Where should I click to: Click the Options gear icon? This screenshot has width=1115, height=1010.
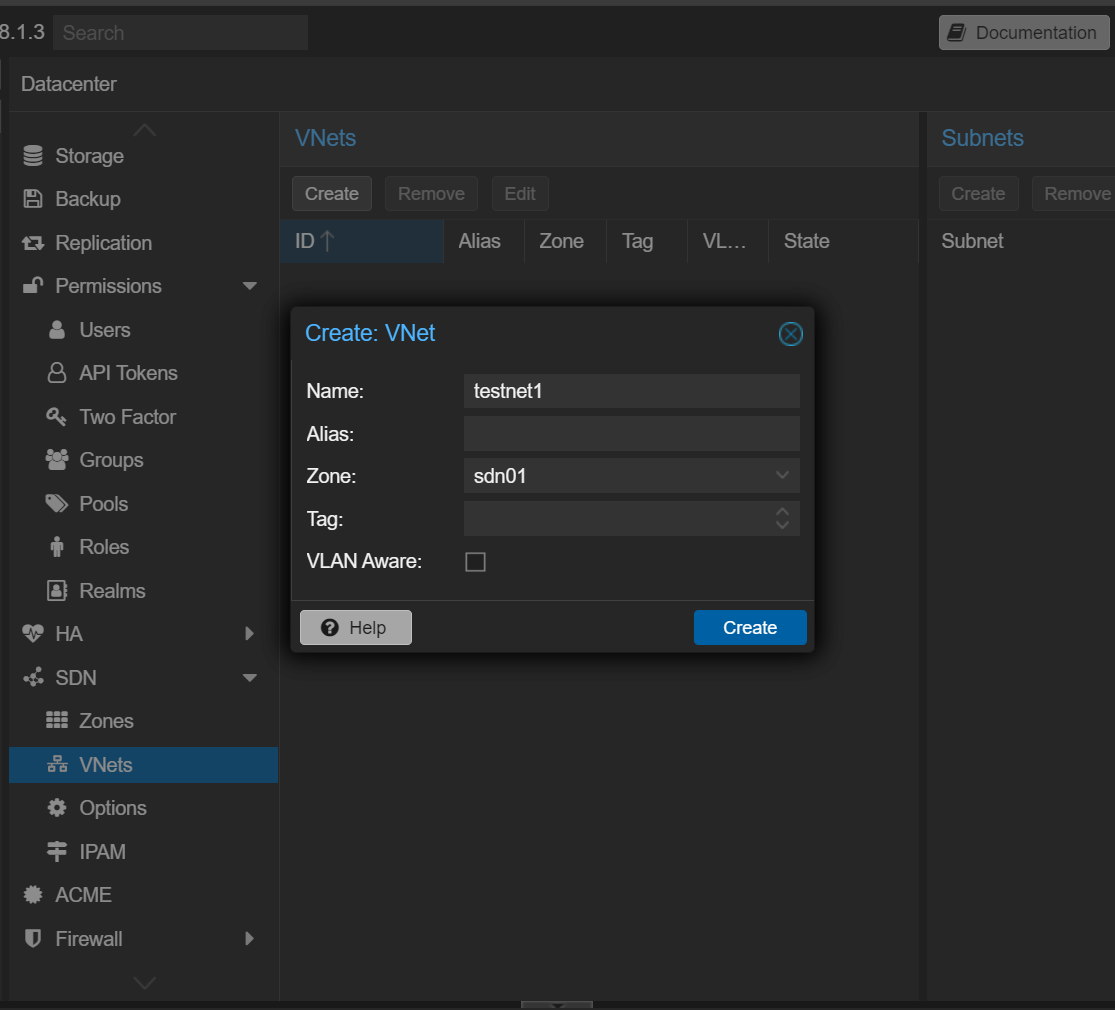[x=57, y=808]
